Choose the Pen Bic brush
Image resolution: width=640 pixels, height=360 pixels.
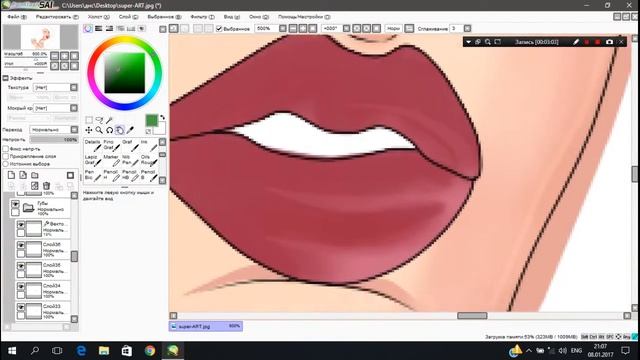93,176
